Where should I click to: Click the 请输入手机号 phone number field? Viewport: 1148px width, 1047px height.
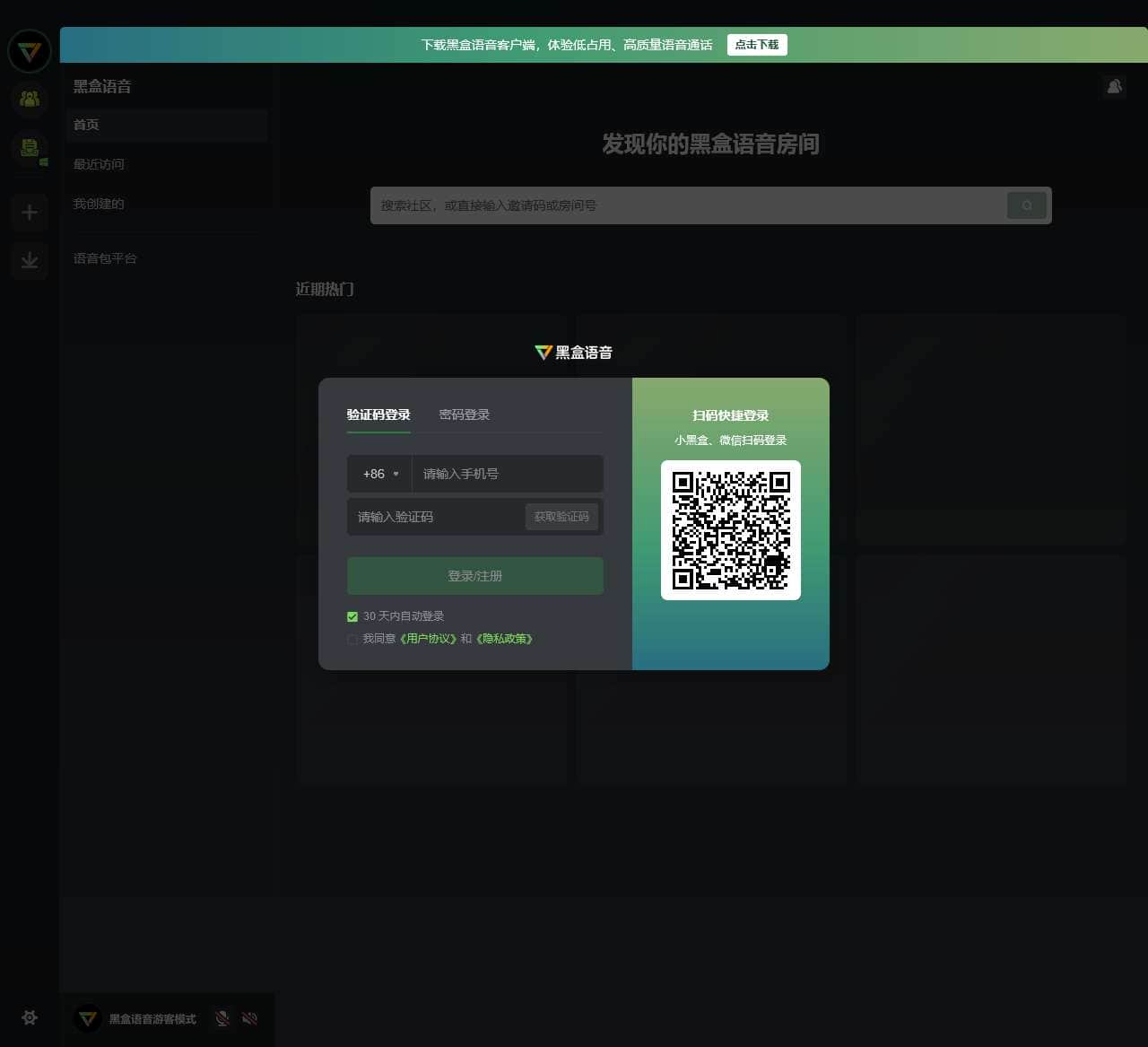coord(507,474)
